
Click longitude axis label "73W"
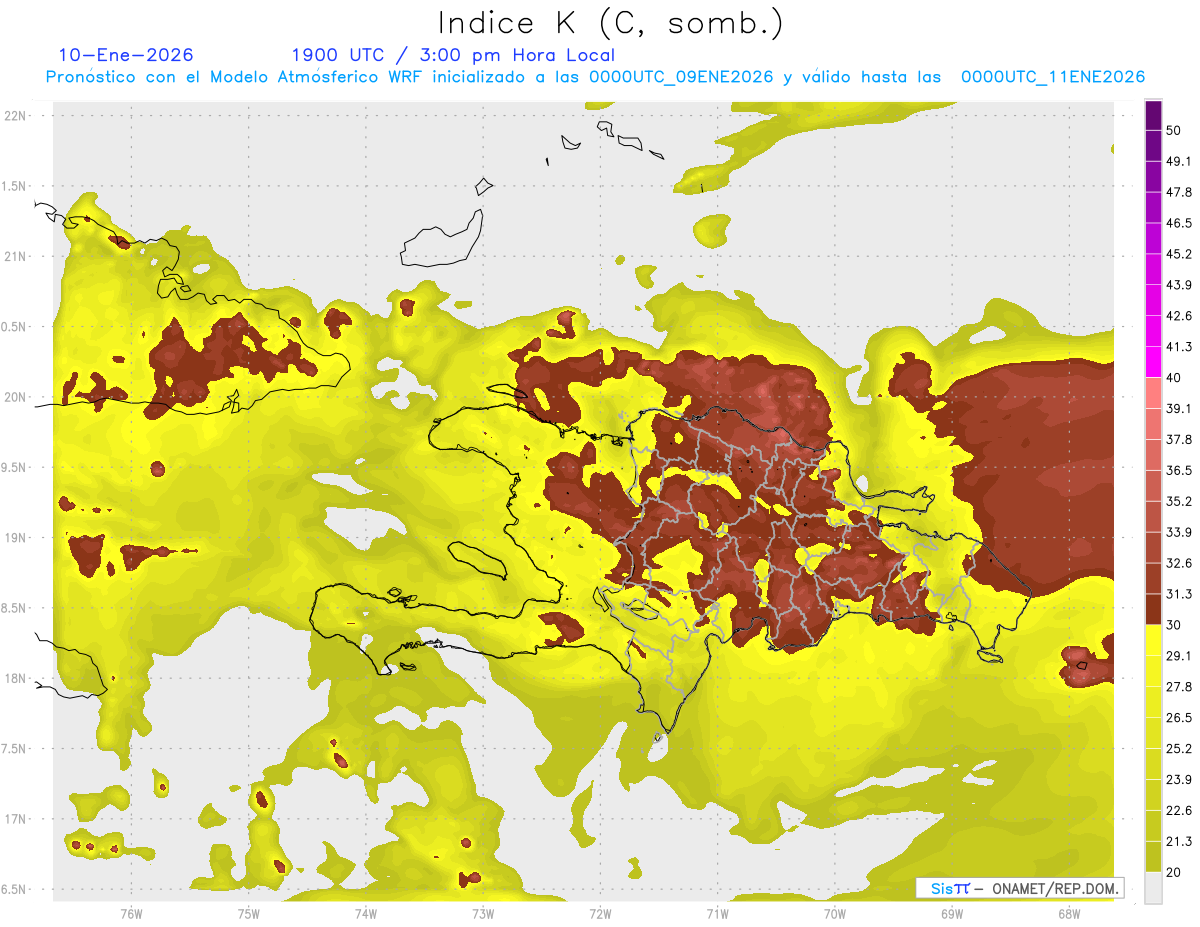tap(483, 913)
